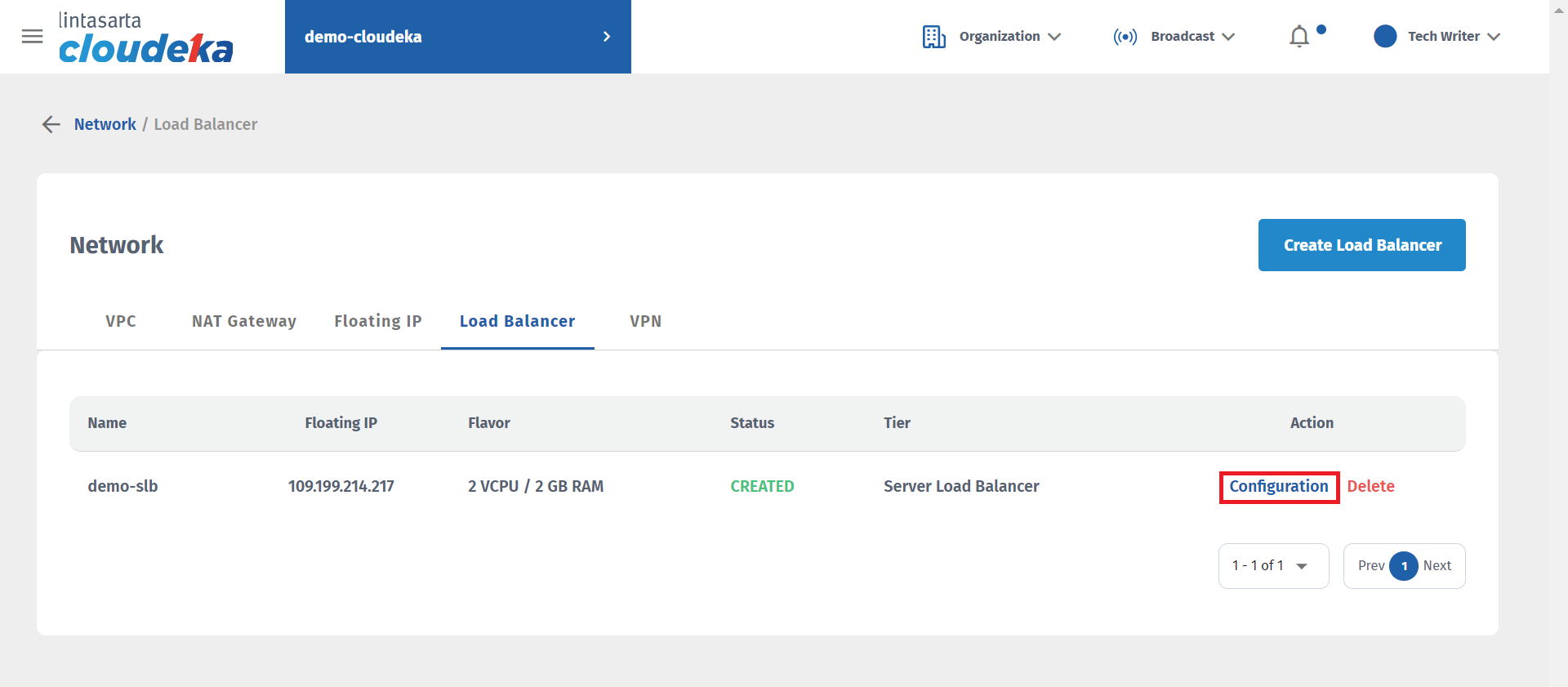This screenshot has height=687, width=1568.
Task: Click the Tech Writer avatar circle
Action: pos(1385,37)
